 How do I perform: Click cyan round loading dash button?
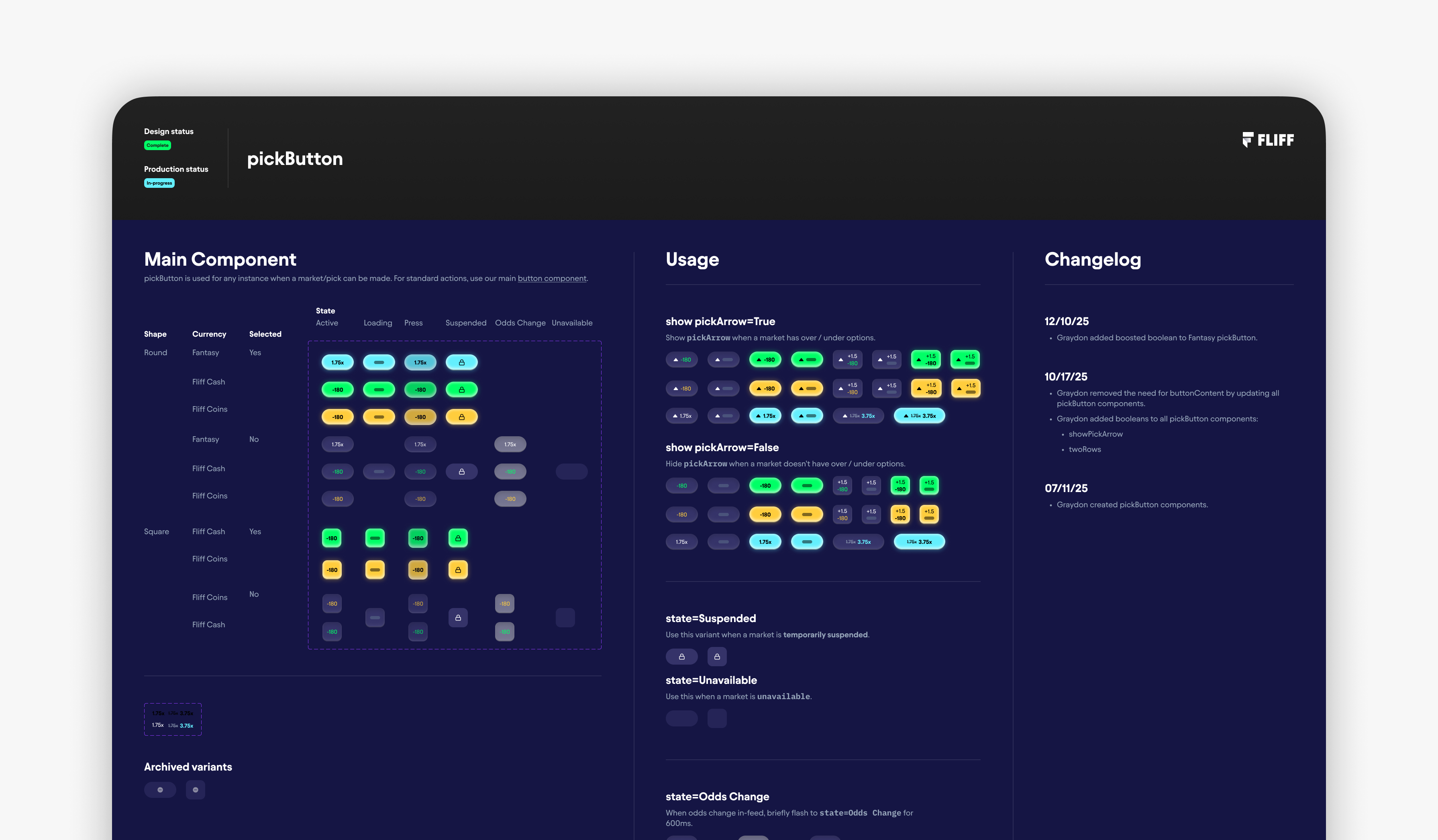click(x=379, y=363)
